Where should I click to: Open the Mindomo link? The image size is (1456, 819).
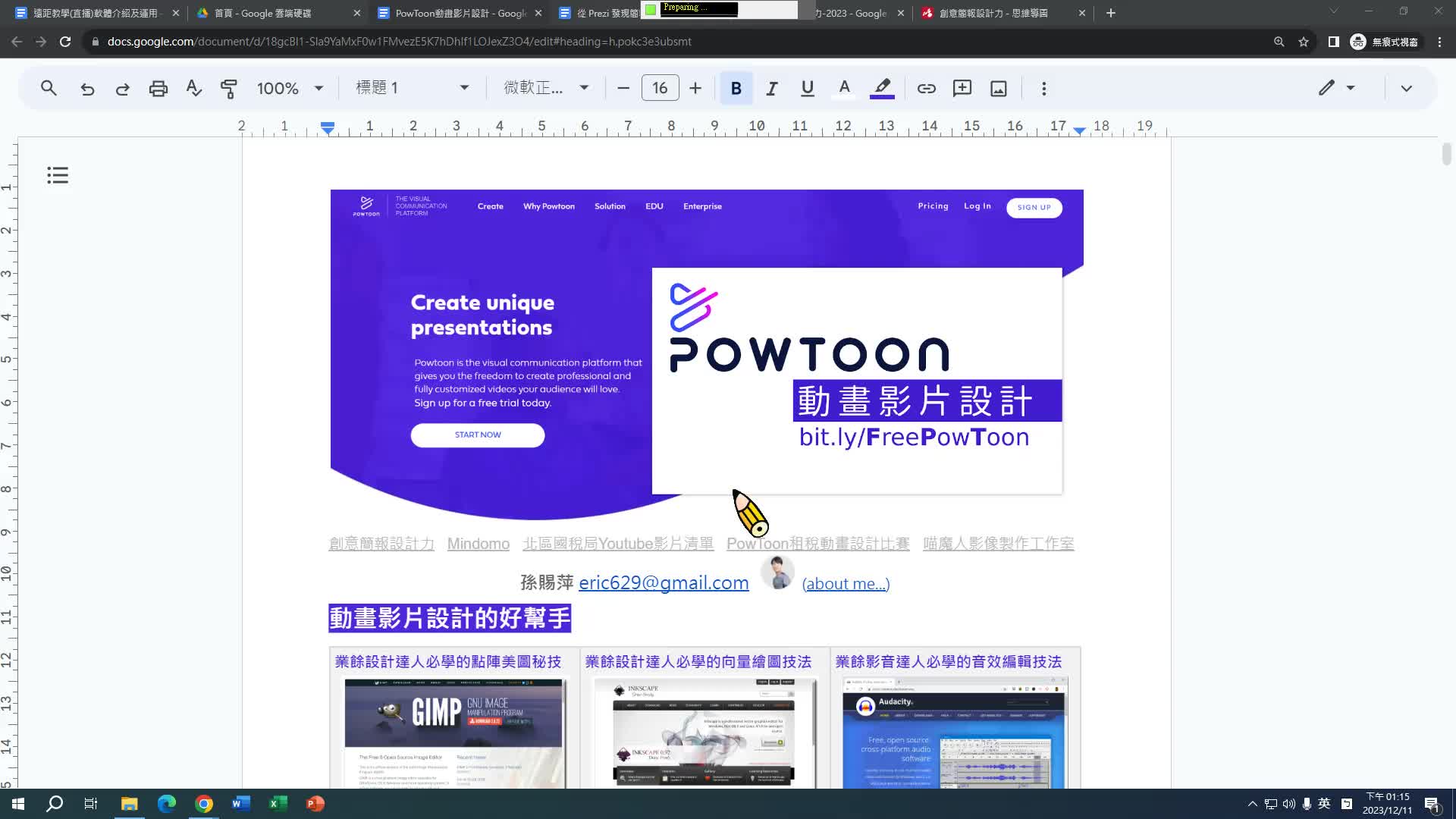click(x=478, y=544)
